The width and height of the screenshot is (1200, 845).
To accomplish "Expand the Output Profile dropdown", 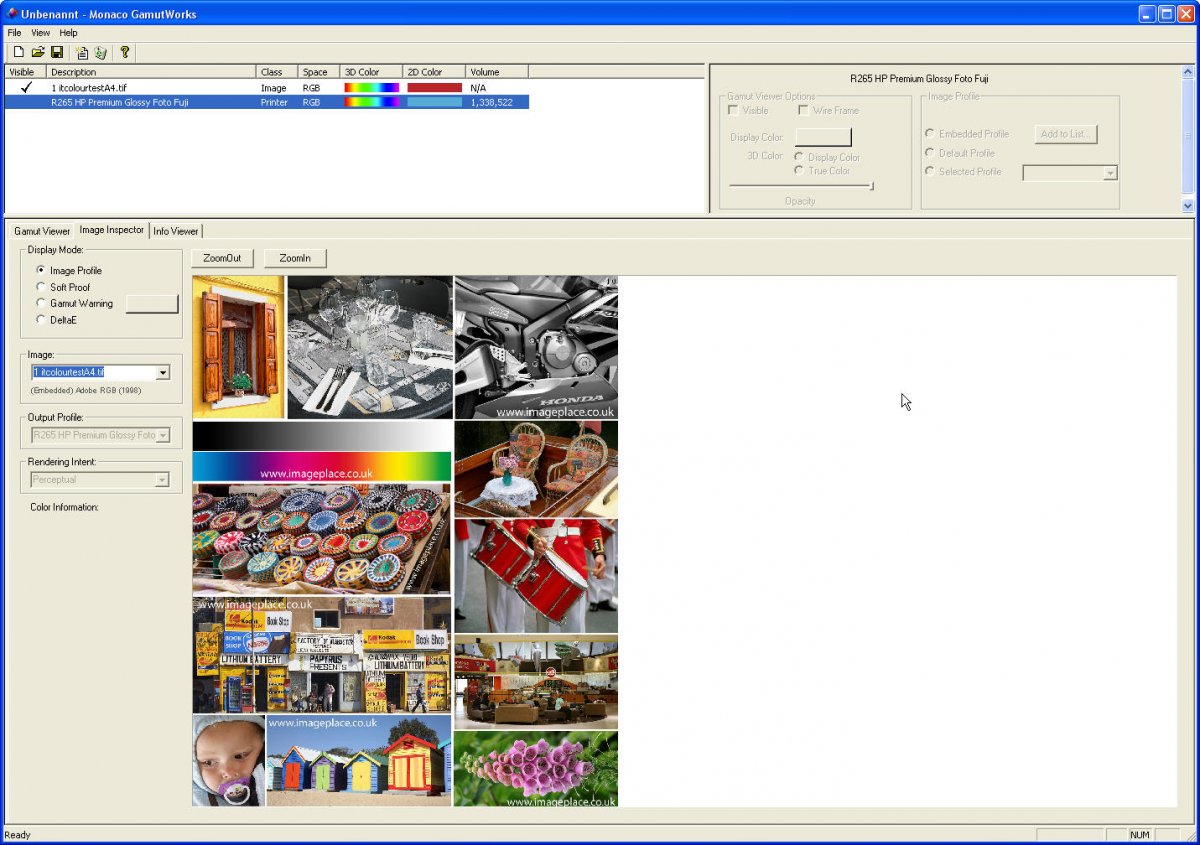I will click(x=163, y=435).
